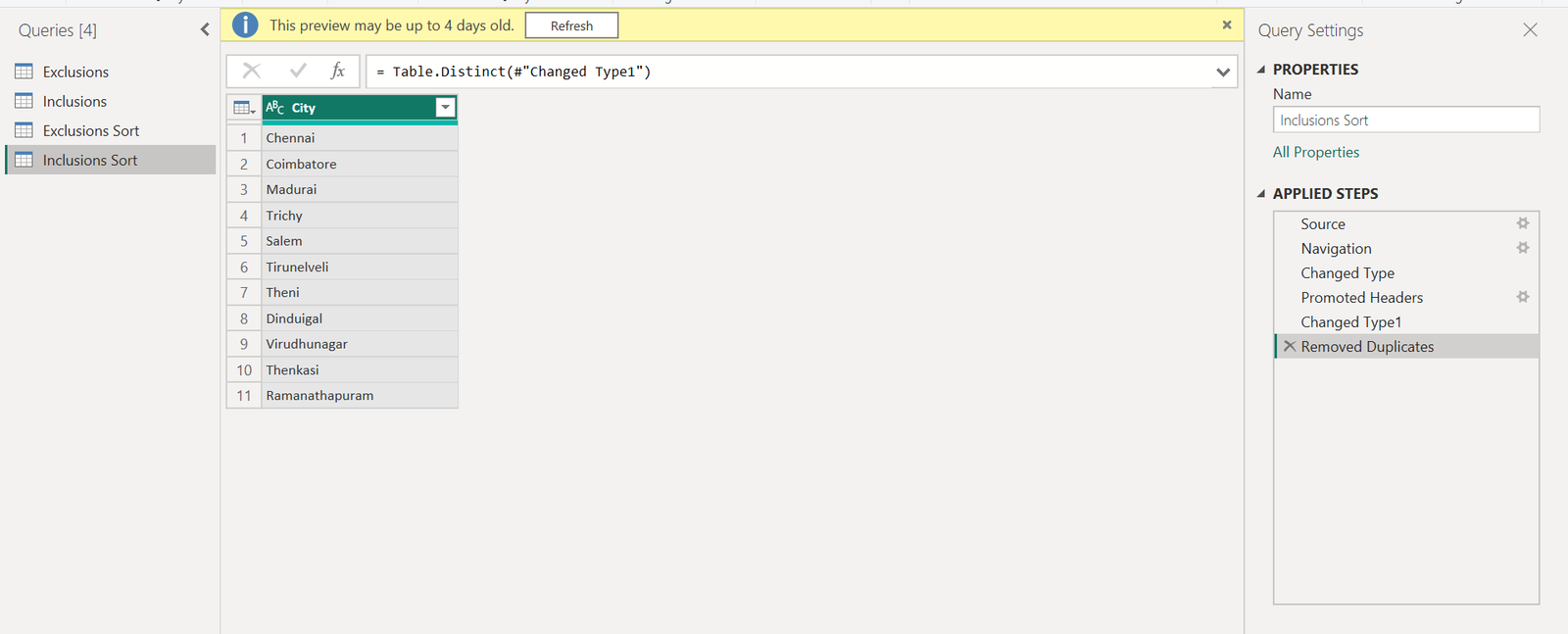
Task: Click the Salem cell
Action: click(x=360, y=241)
